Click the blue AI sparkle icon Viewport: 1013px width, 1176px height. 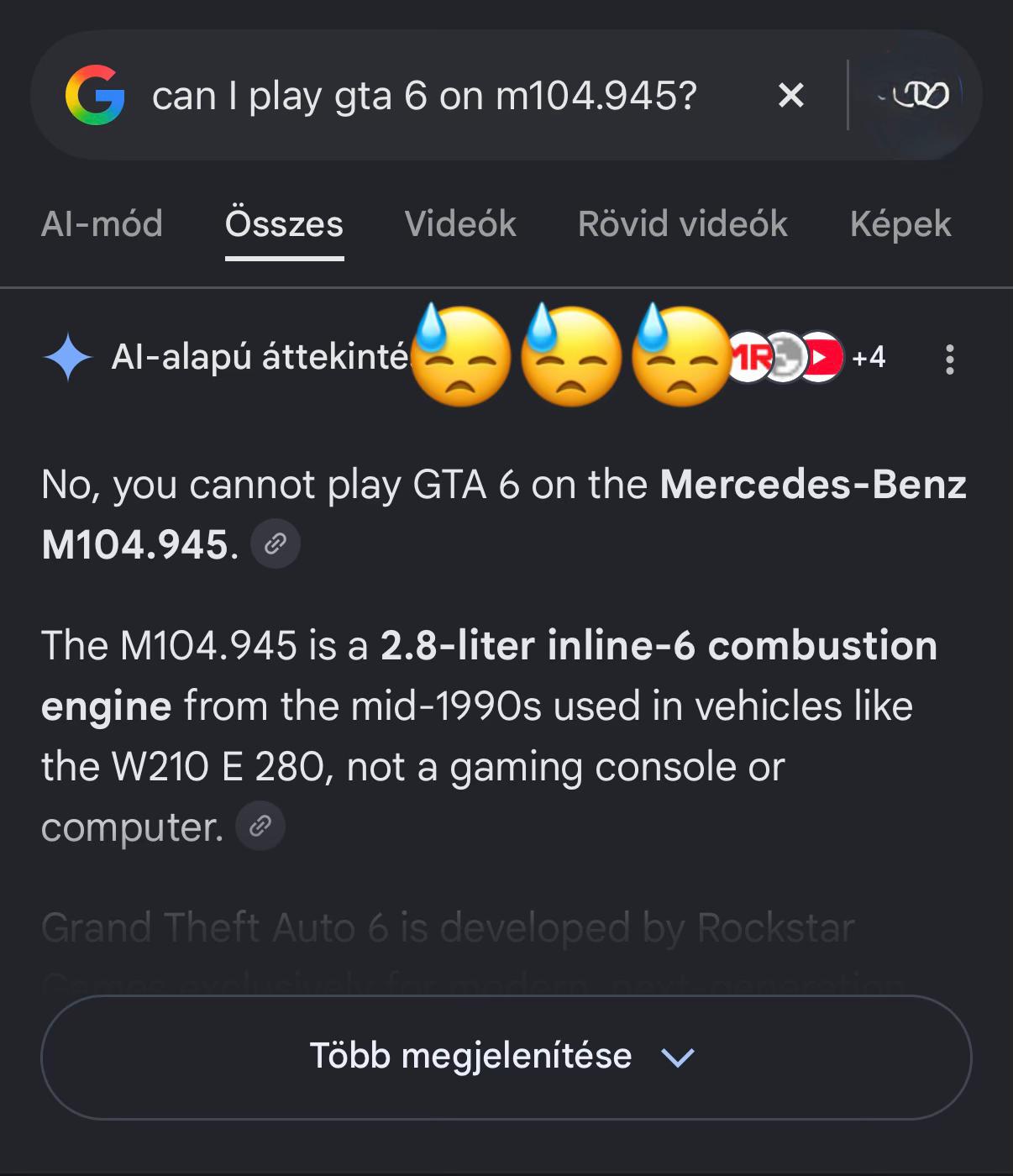[68, 357]
